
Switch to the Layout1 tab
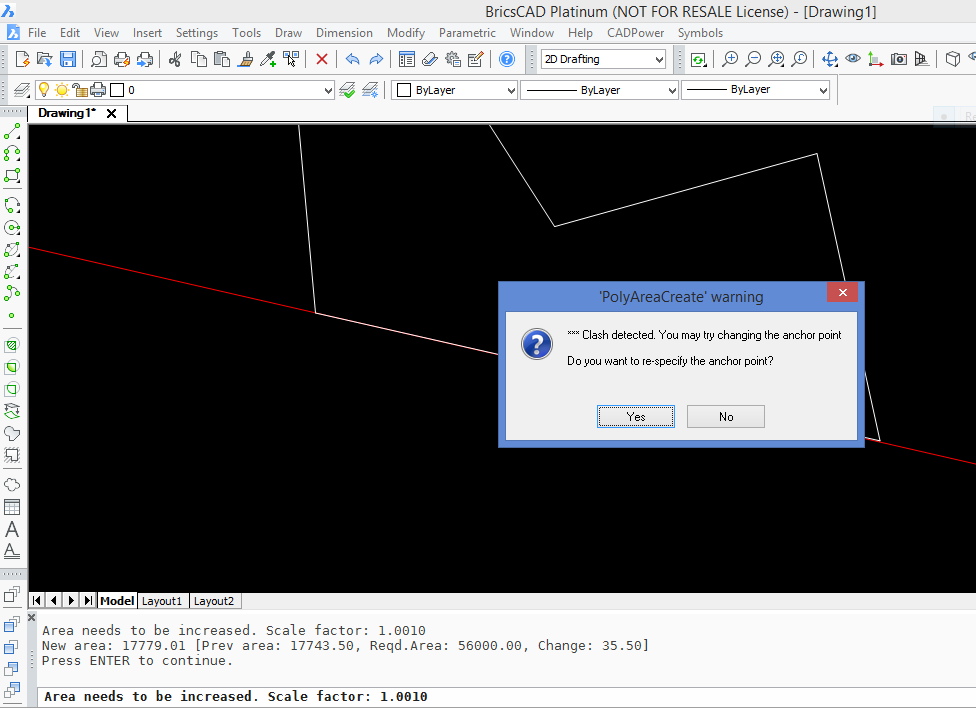[x=162, y=601]
